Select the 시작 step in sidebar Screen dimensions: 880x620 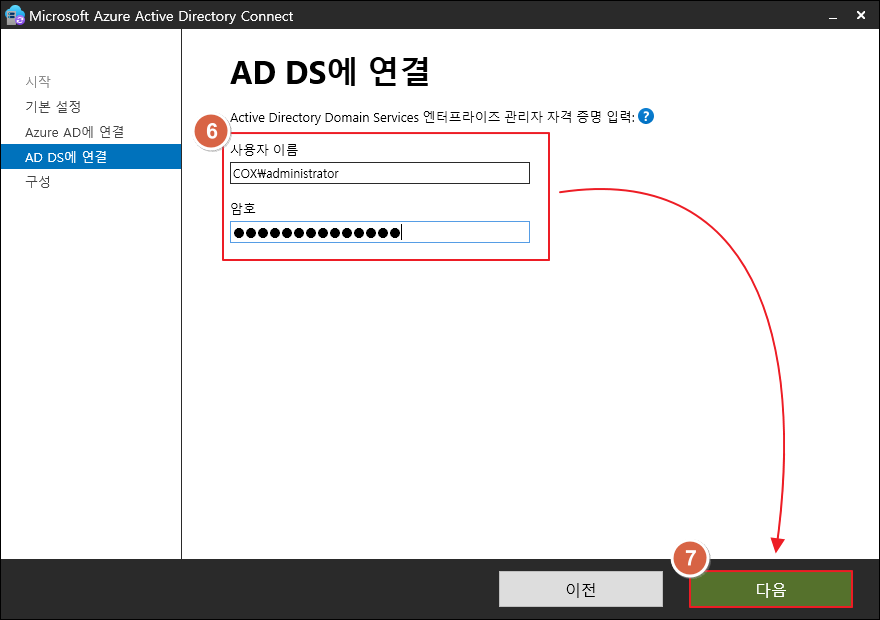pos(38,81)
